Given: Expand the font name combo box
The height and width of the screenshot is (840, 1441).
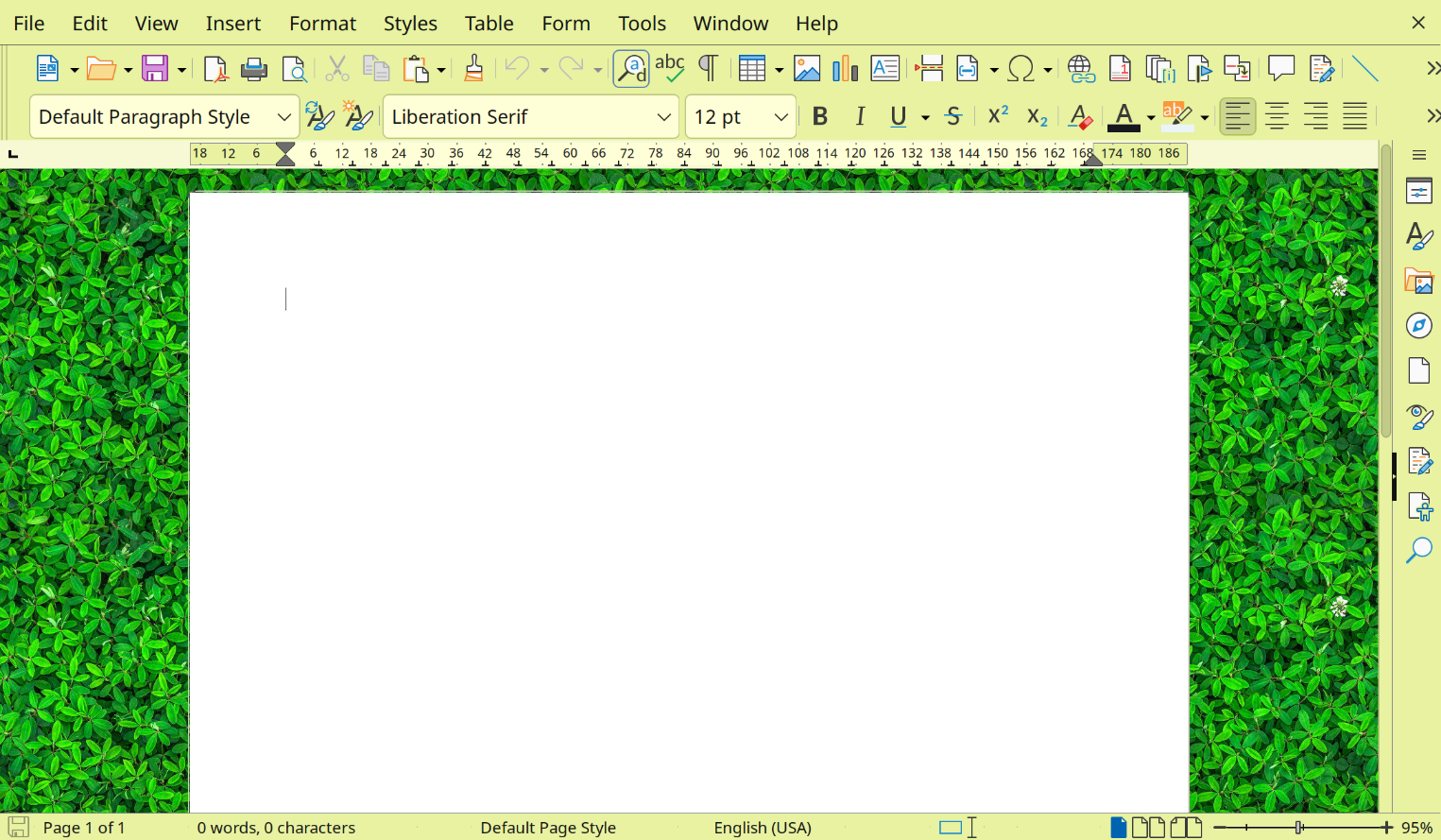Looking at the screenshot, I should (x=664, y=116).
